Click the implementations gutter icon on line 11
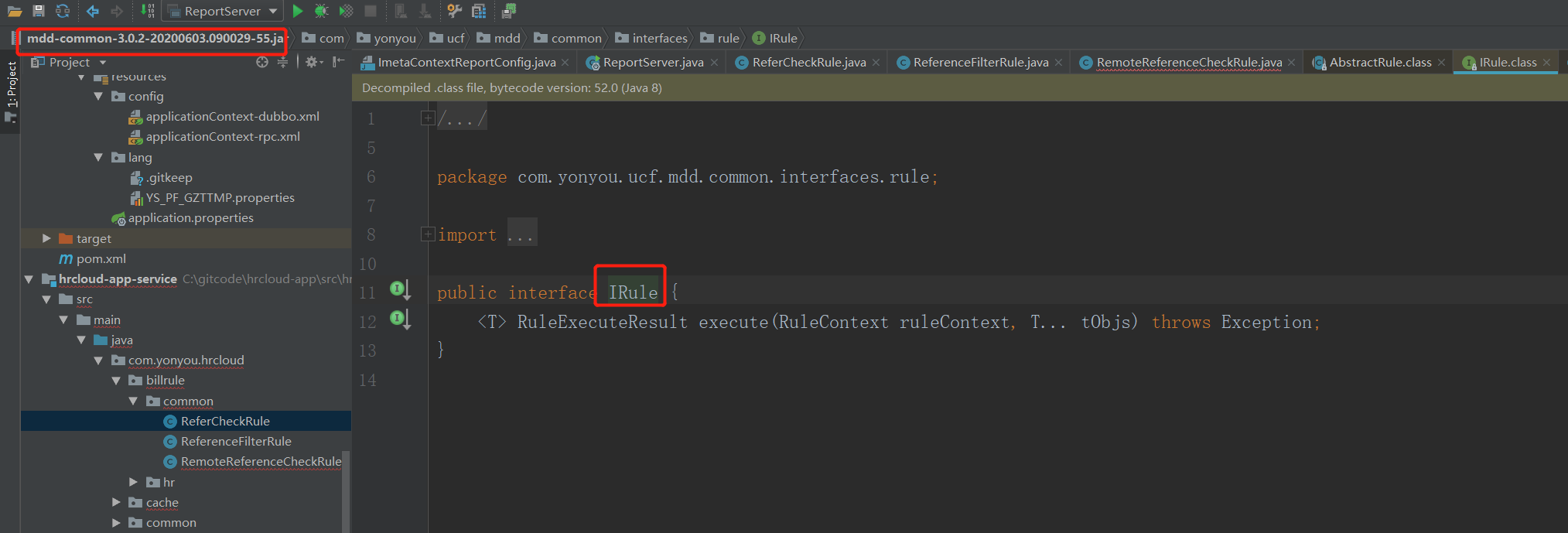The width and height of the screenshot is (1568, 533). coord(399,290)
